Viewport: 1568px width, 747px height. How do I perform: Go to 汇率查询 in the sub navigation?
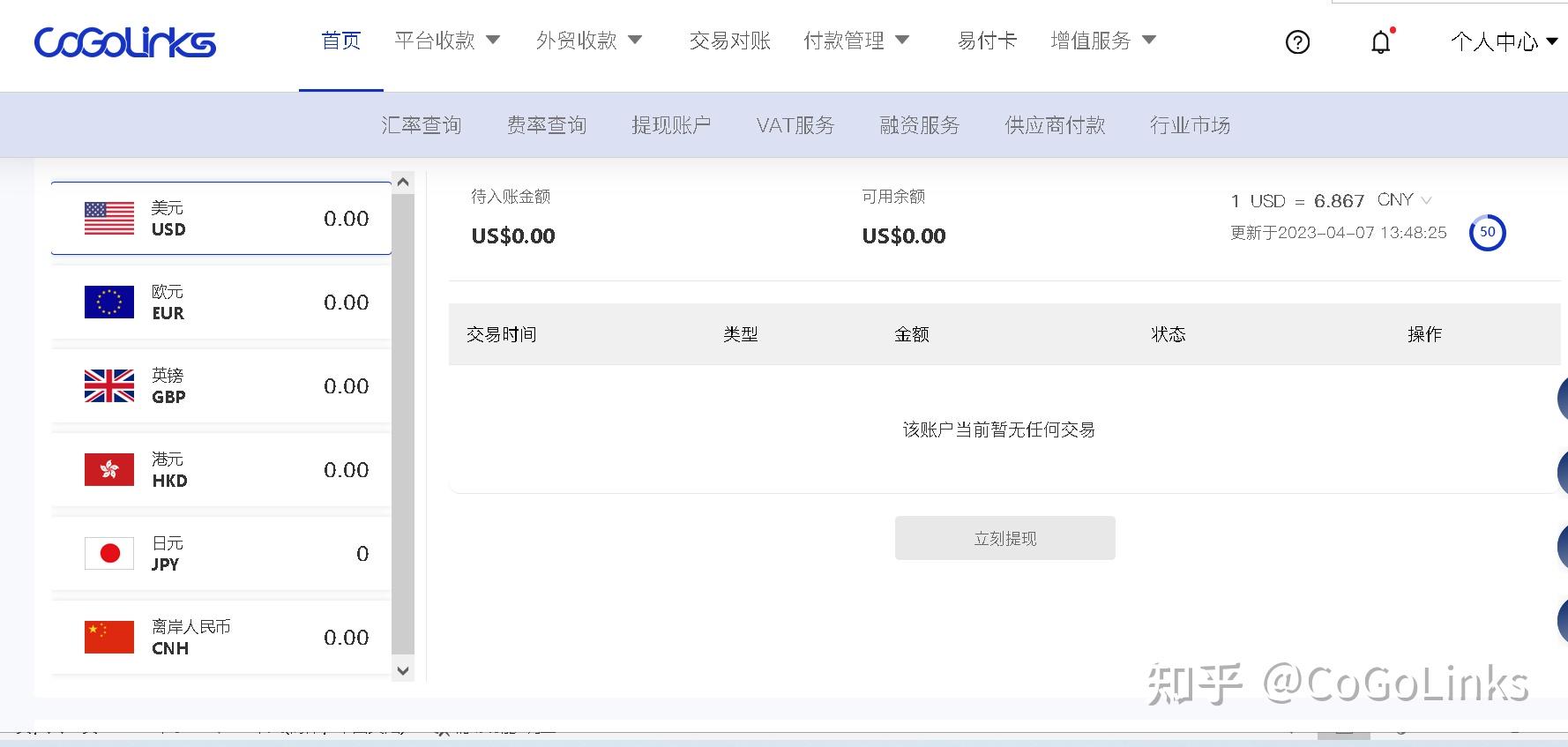[422, 124]
